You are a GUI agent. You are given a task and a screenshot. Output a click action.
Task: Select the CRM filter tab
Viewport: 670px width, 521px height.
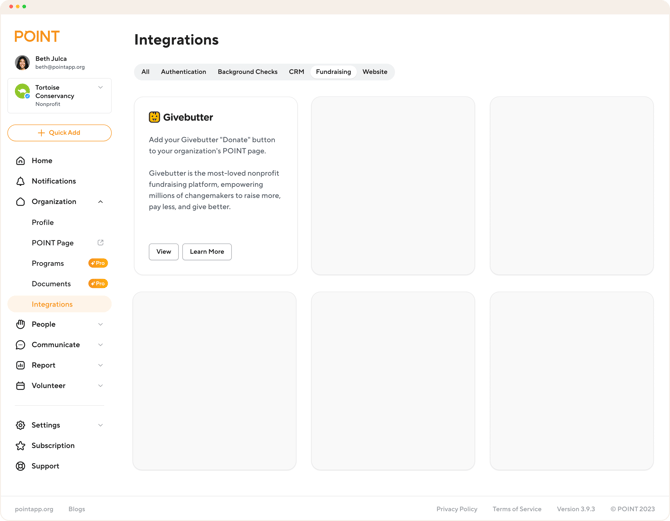tap(296, 72)
